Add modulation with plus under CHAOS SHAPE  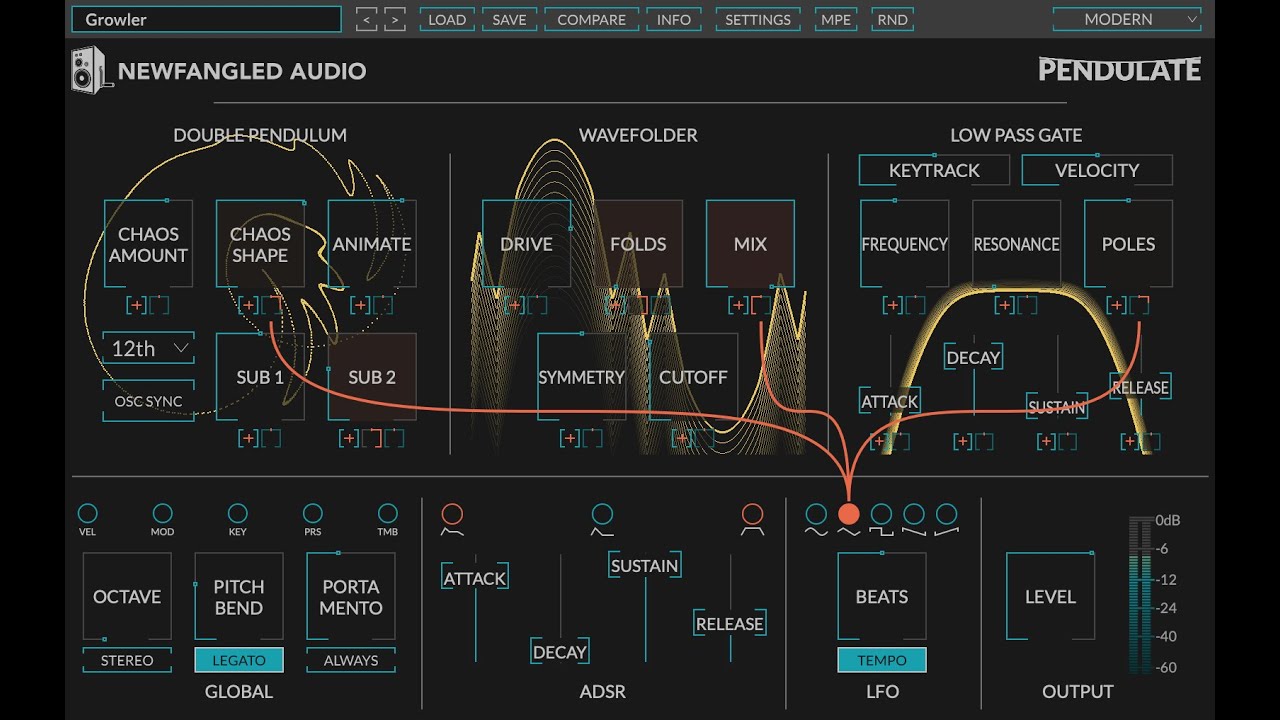pyautogui.click(x=249, y=305)
